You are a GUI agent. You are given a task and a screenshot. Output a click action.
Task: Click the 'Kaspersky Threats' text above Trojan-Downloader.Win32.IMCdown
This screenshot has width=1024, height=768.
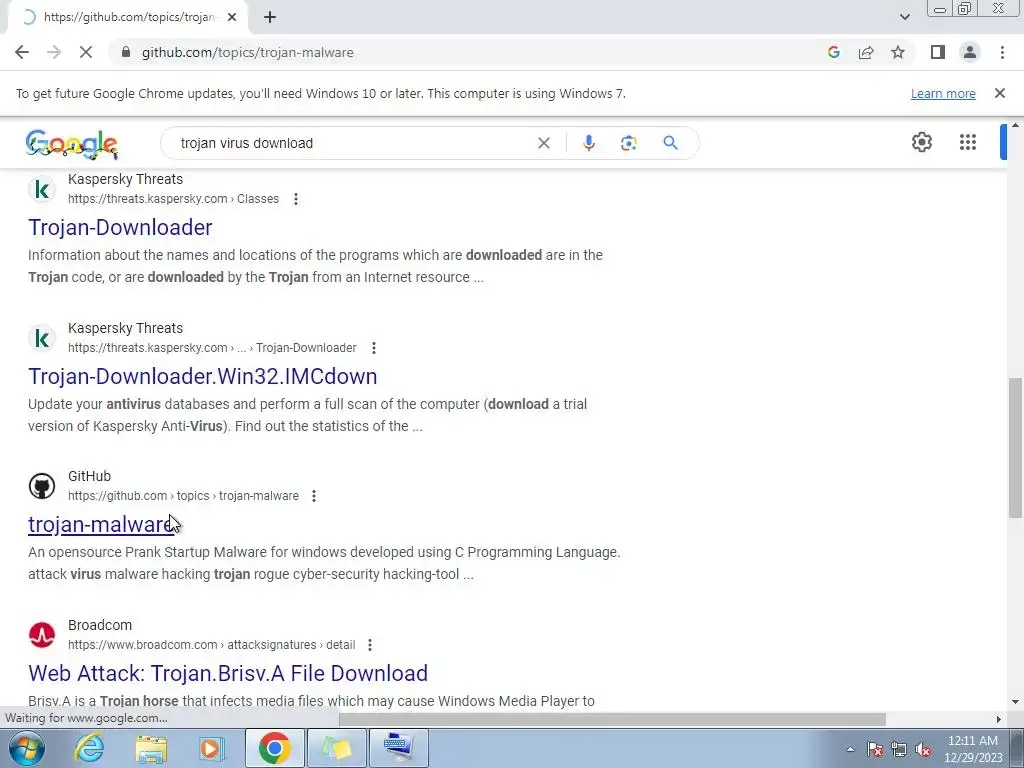pyautogui.click(x=125, y=328)
